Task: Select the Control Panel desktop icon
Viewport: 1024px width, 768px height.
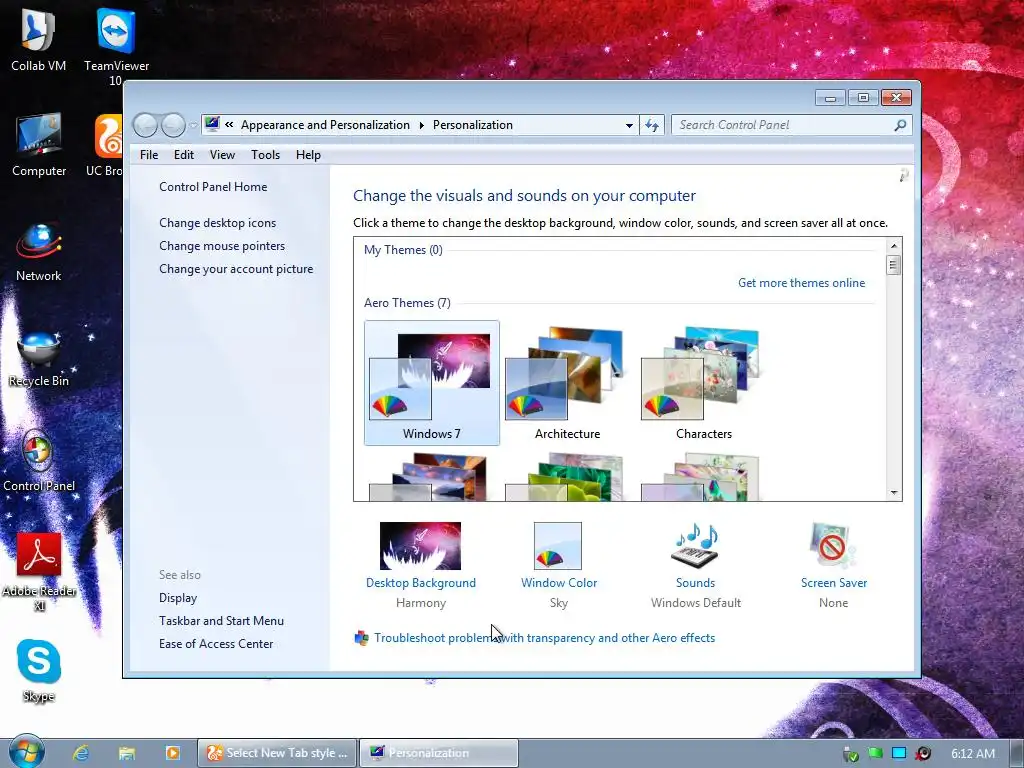Action: [x=39, y=462]
